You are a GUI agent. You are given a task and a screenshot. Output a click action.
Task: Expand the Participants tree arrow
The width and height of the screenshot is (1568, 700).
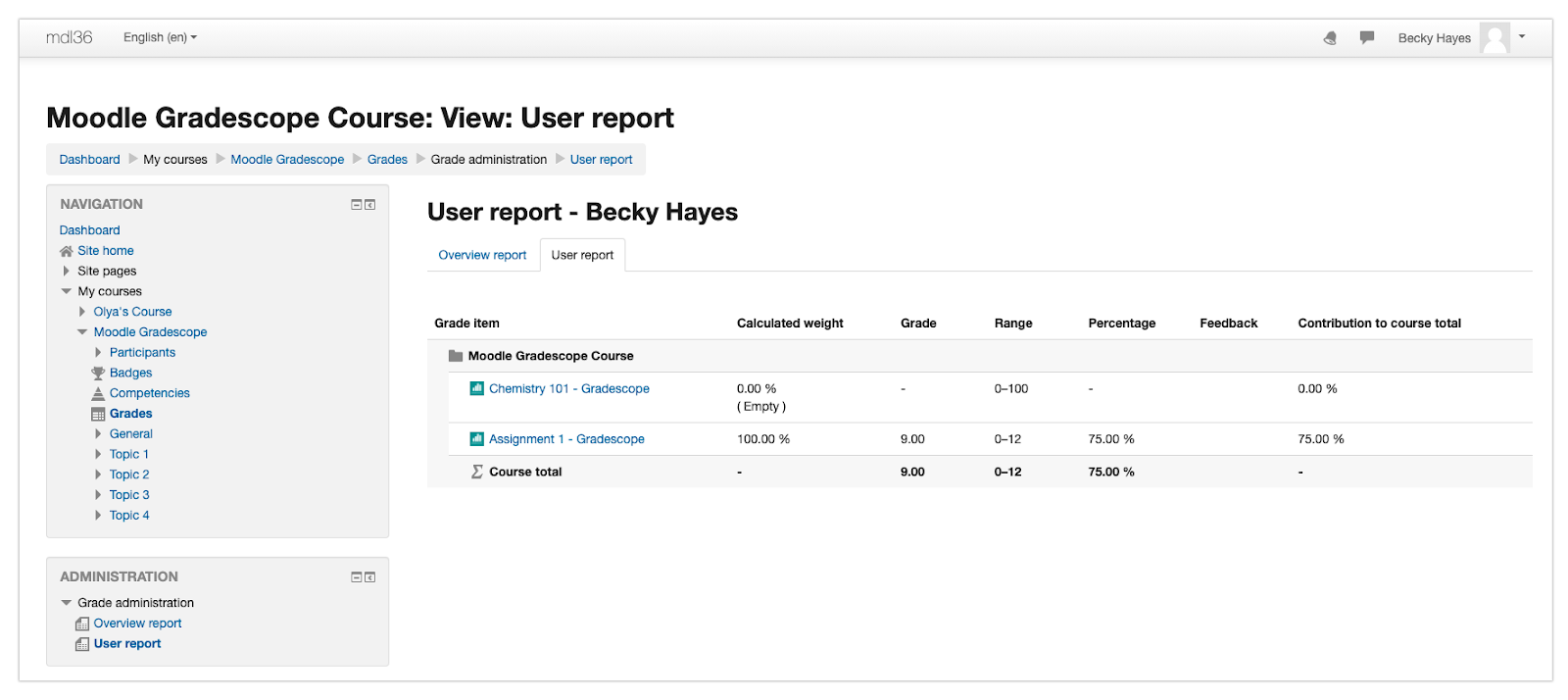pos(98,352)
